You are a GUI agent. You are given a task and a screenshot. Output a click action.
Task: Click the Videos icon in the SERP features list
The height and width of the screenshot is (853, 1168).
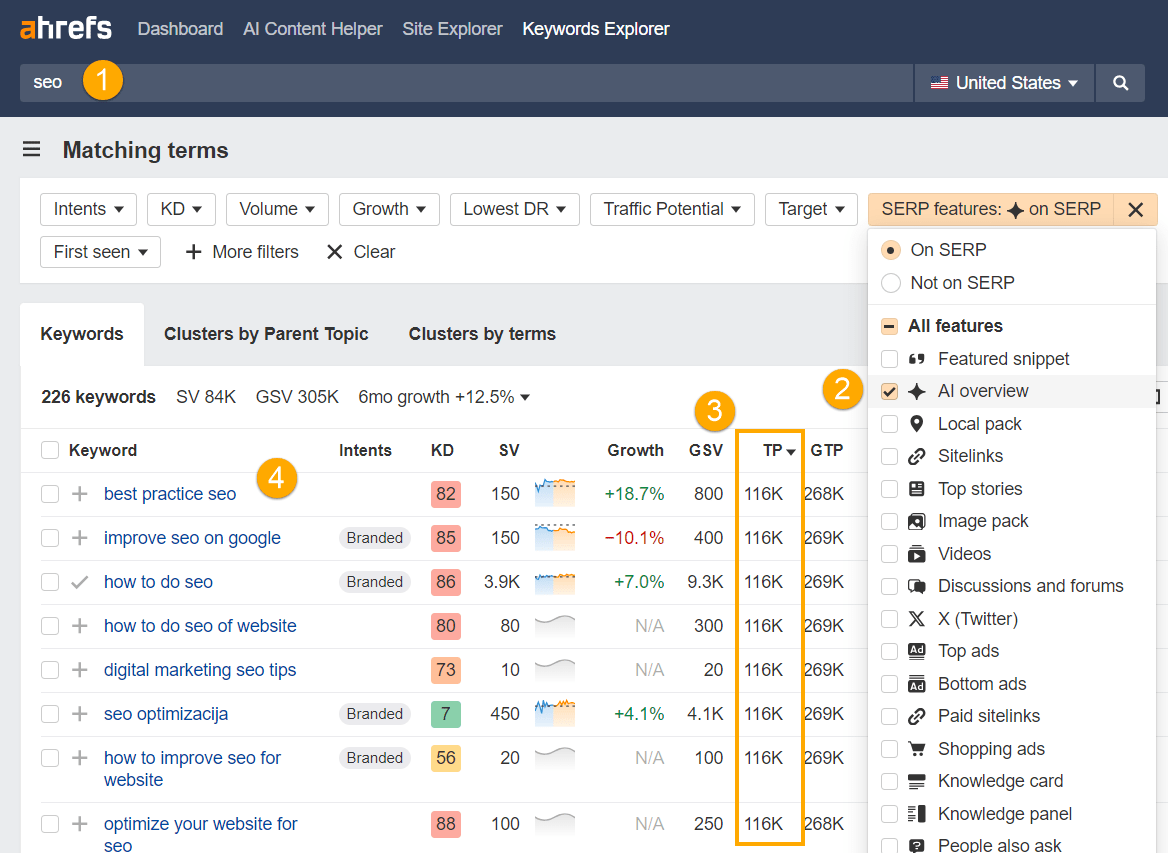click(x=916, y=553)
